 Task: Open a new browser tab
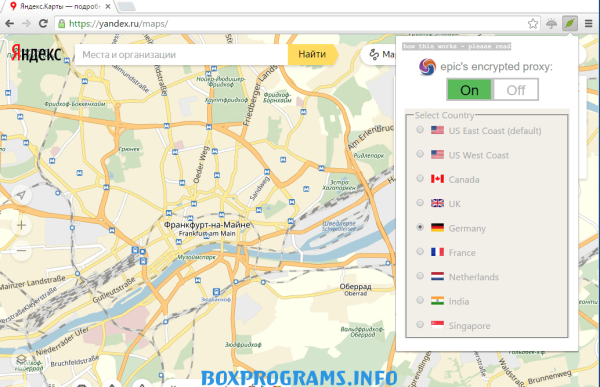pyautogui.click(x=126, y=6)
